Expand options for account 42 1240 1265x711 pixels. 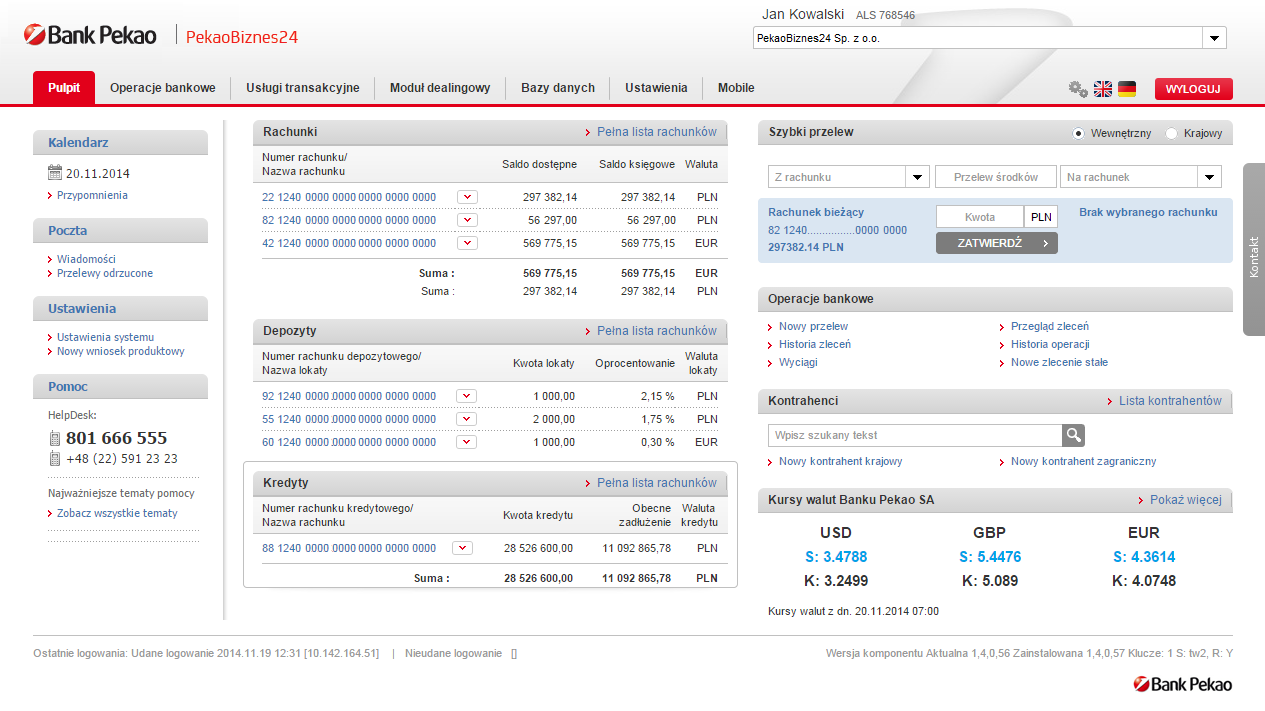click(467, 243)
